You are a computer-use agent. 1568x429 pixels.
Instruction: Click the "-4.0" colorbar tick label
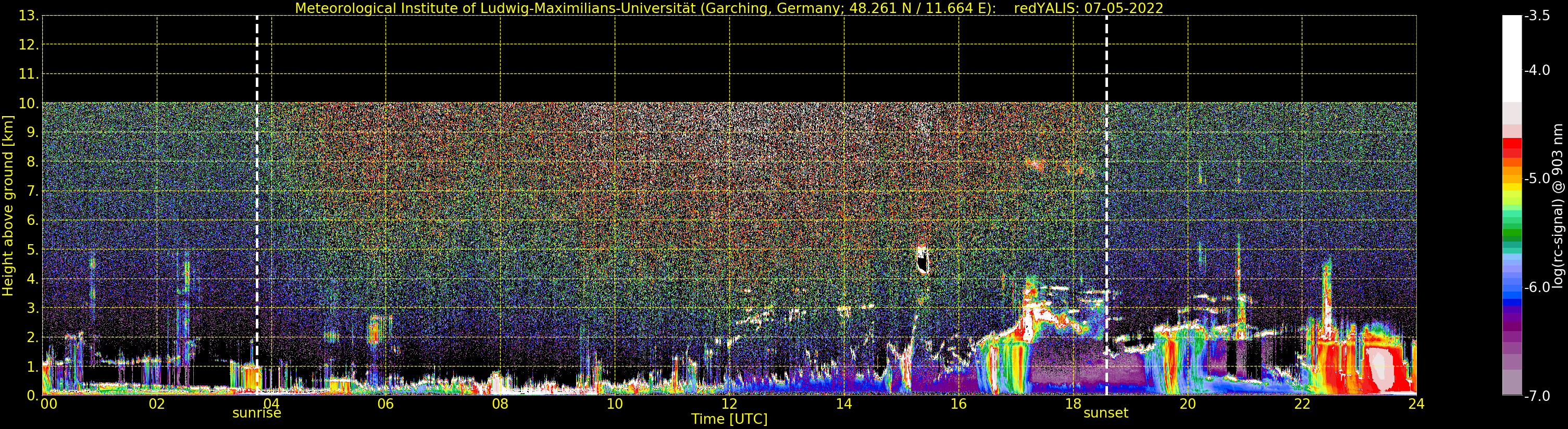point(1537,70)
